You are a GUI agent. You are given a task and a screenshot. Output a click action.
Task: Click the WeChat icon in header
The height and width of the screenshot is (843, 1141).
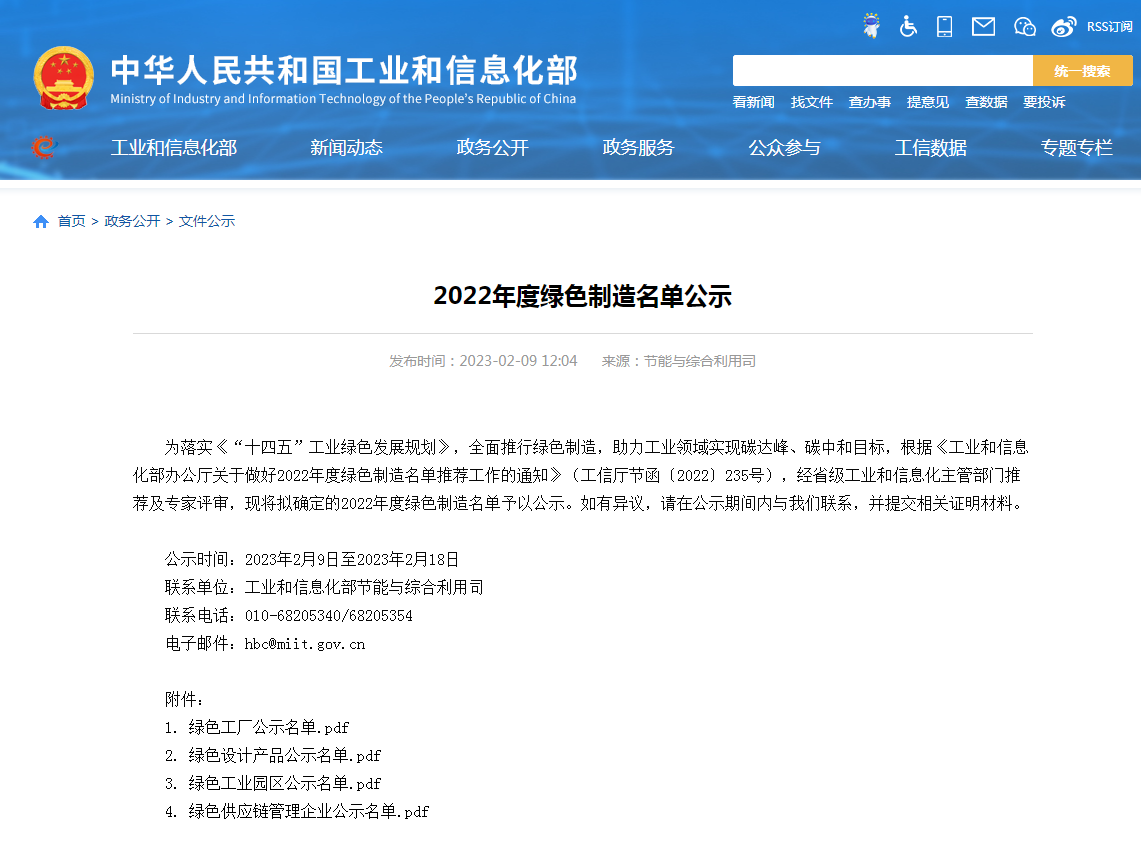point(1025,27)
